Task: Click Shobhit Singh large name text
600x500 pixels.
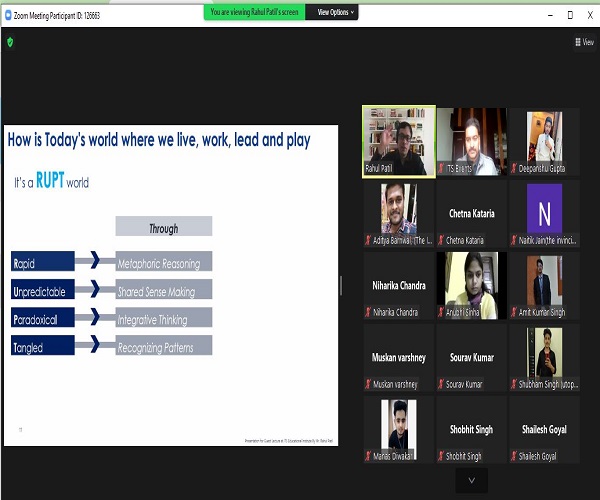Action: click(471, 430)
